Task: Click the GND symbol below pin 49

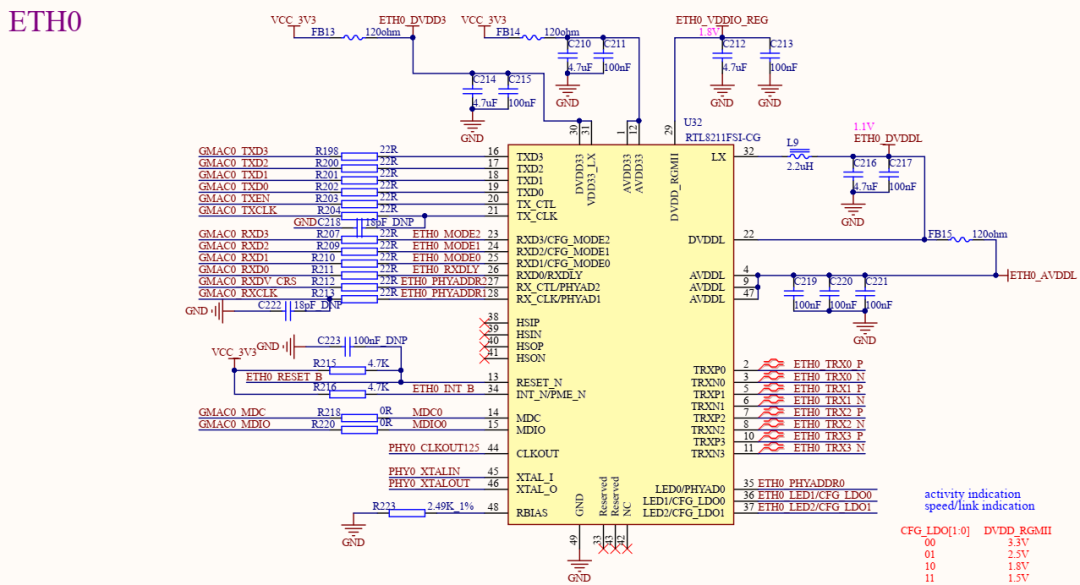Action: point(579,571)
